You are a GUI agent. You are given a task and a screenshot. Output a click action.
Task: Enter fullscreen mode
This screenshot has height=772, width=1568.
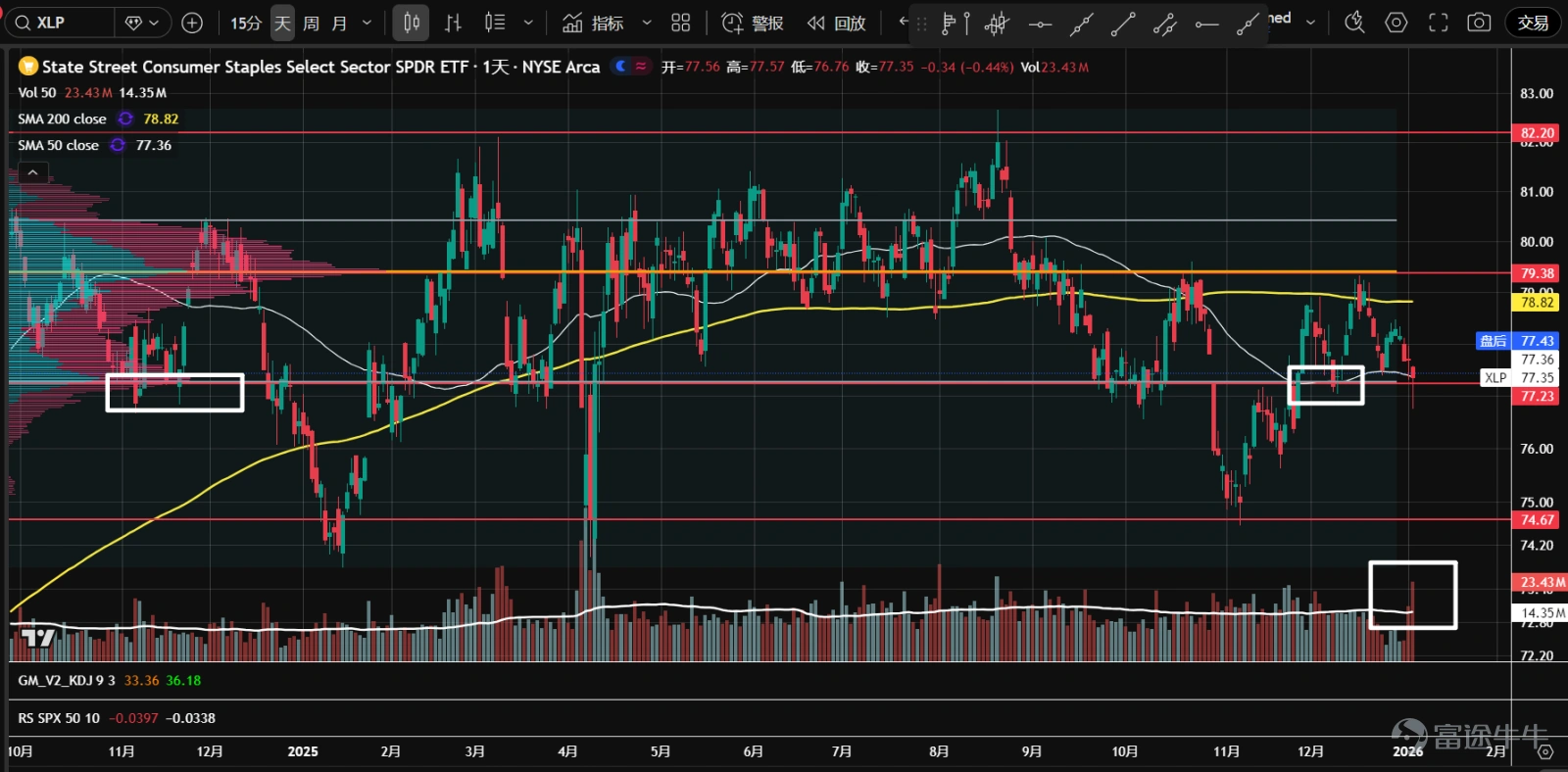point(1438,22)
